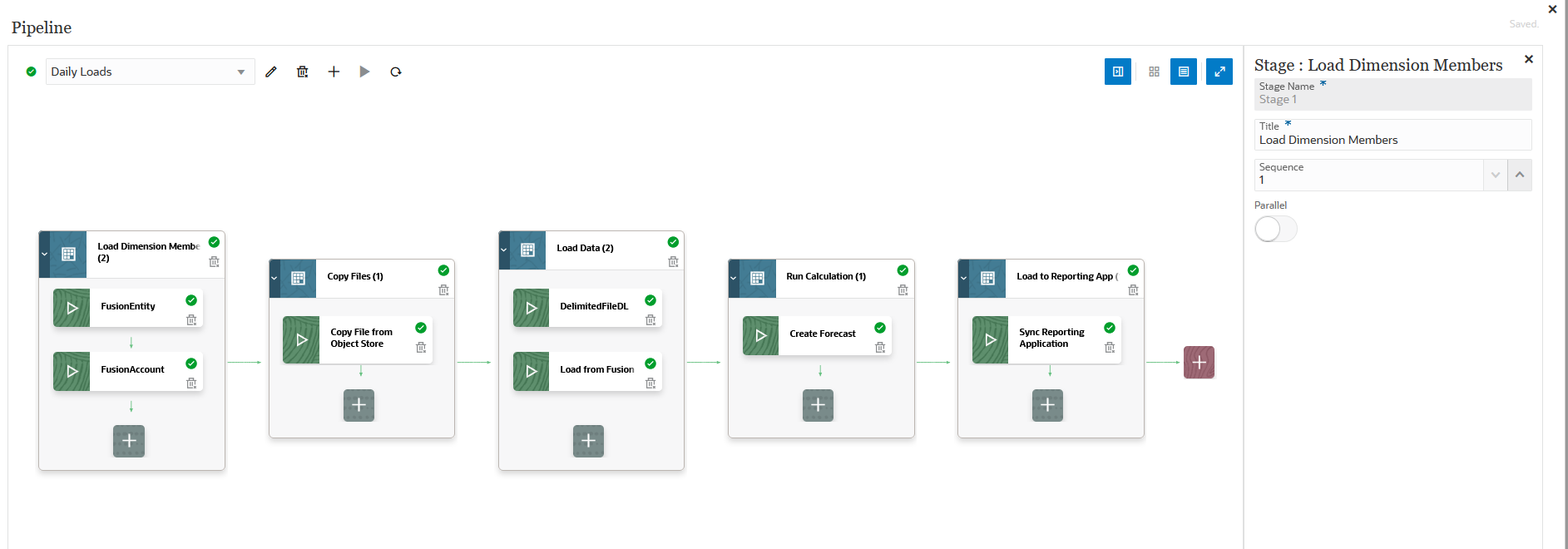Open the card grid view icon
This screenshot has height=549, width=1568.
[1154, 72]
